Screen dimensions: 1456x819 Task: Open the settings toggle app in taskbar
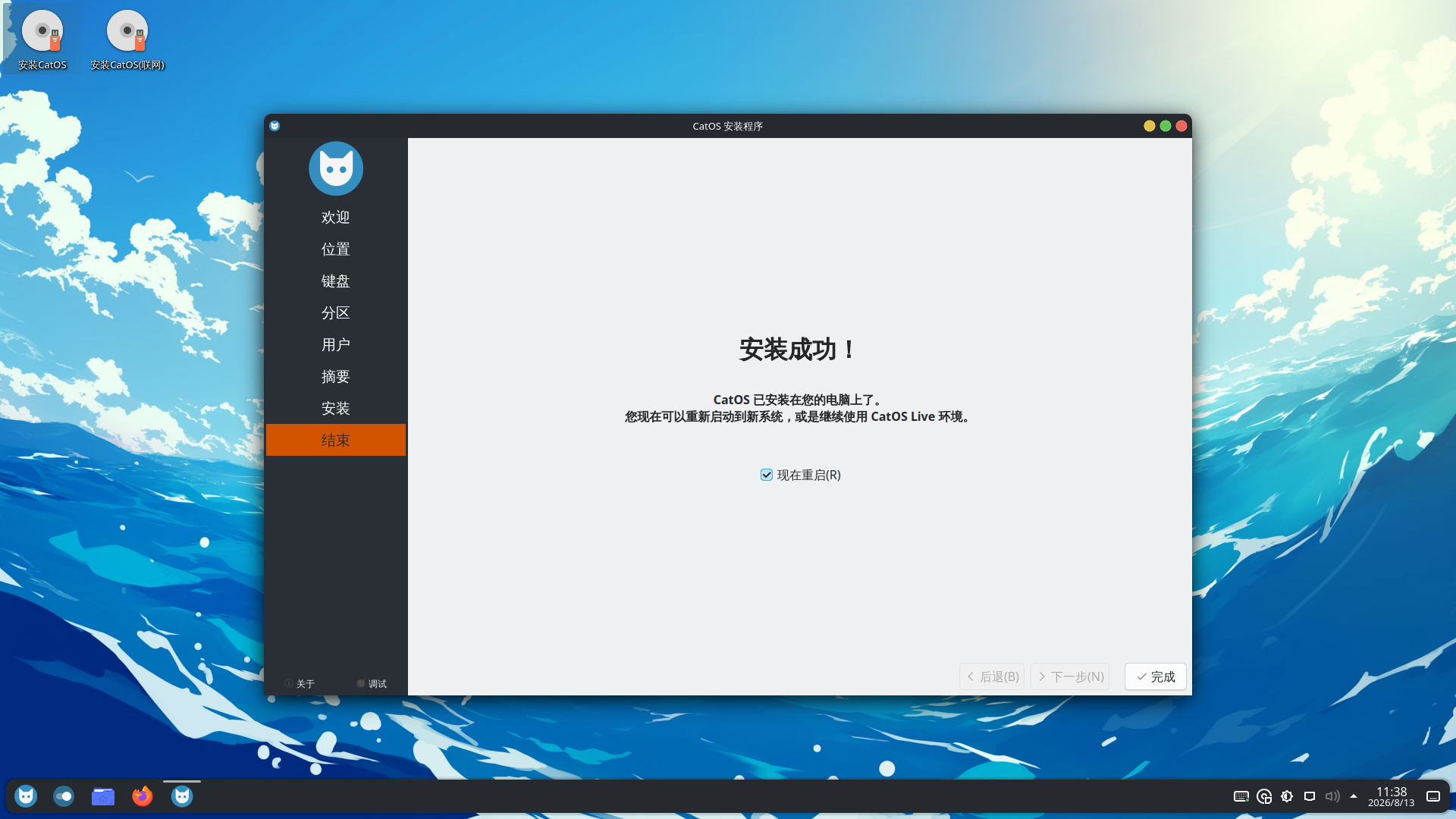coord(64,796)
